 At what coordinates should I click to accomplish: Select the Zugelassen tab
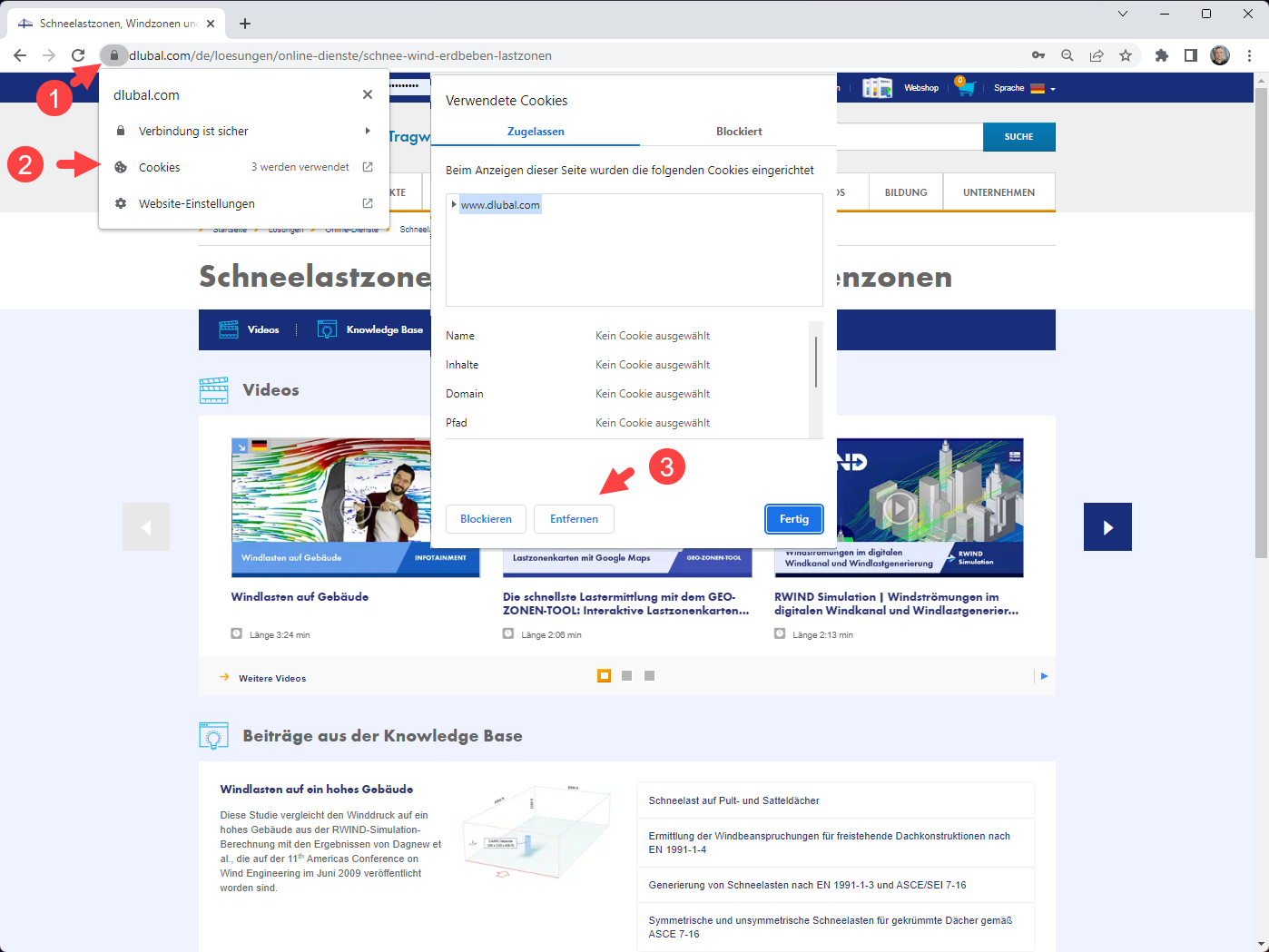click(x=536, y=132)
